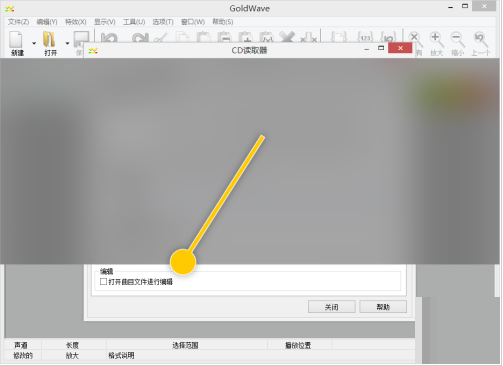
Task: Click the Zoom in (放大) magnifier icon
Action: pos(436,39)
